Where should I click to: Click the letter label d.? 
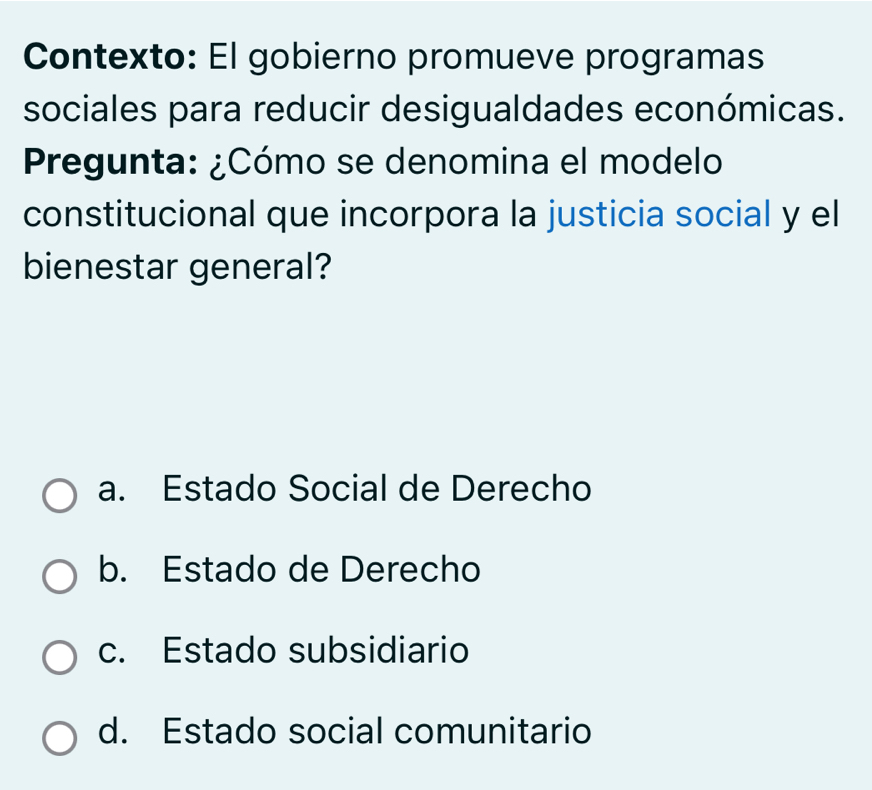[x=112, y=731]
